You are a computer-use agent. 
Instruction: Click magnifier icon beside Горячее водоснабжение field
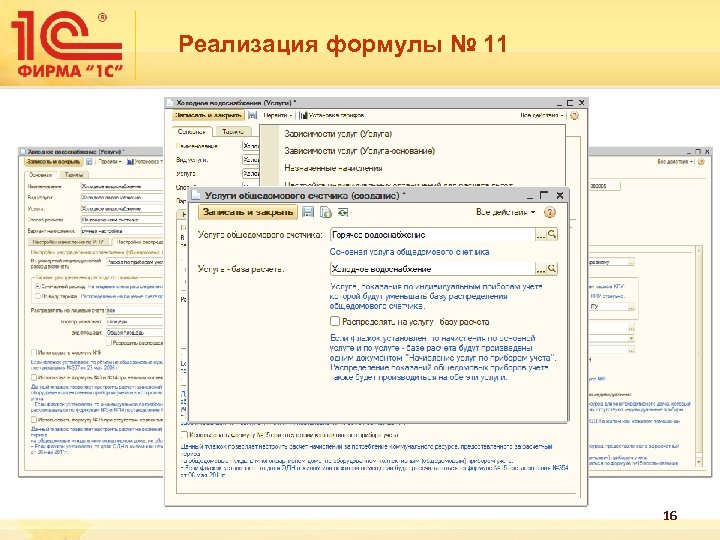click(x=552, y=234)
